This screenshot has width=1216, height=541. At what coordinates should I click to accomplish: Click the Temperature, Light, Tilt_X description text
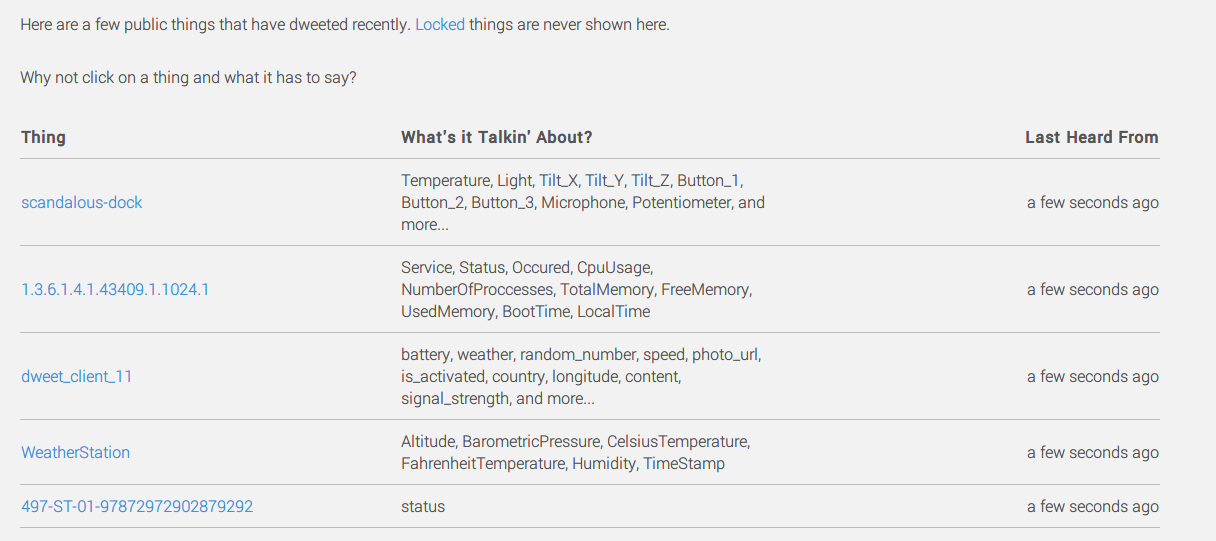coord(582,202)
